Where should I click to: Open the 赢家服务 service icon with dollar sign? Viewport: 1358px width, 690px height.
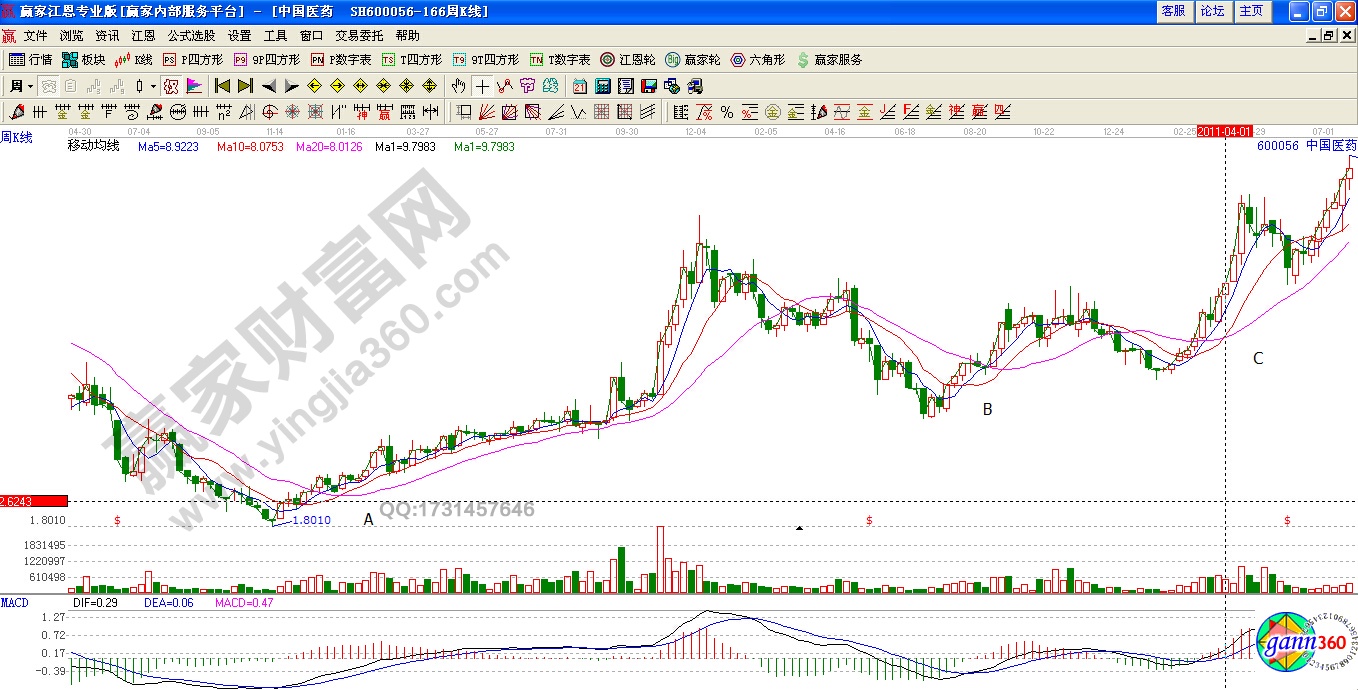[829, 60]
